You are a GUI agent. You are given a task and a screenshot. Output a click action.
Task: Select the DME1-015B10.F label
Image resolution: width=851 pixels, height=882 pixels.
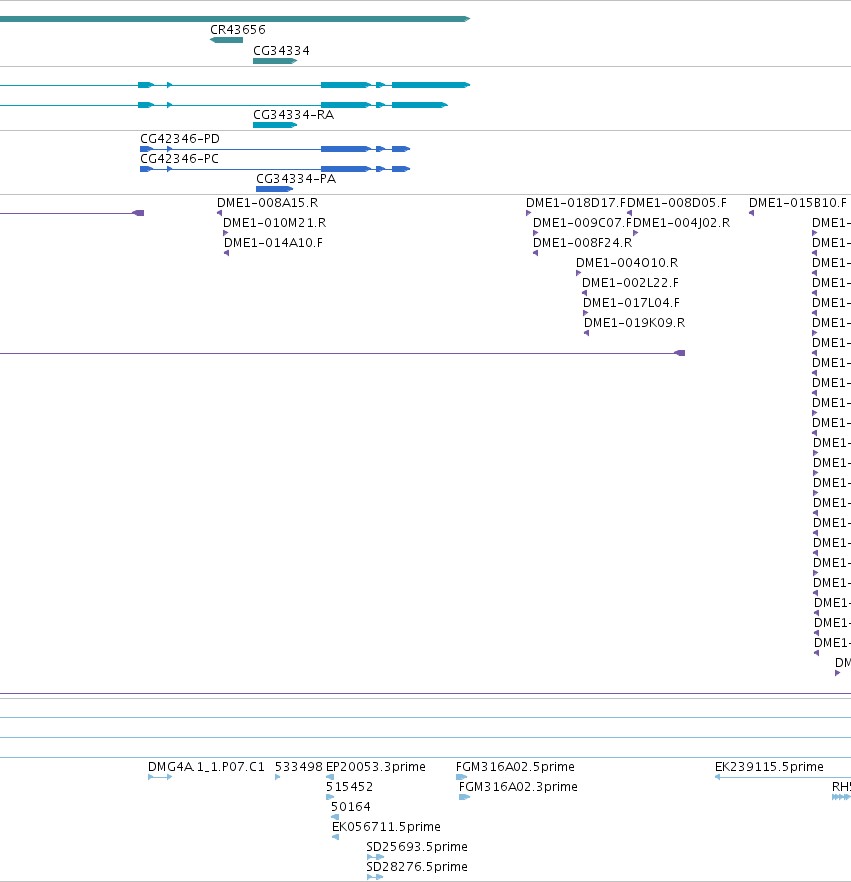(x=798, y=203)
